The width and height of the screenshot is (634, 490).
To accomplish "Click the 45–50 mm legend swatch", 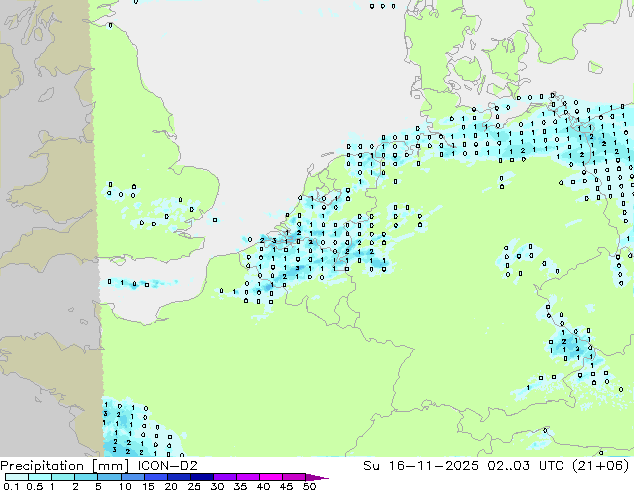I will 293,477.
